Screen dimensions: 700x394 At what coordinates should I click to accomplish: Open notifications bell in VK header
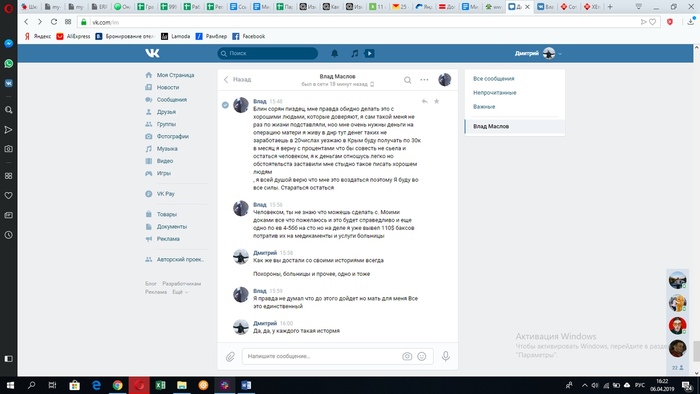334,54
